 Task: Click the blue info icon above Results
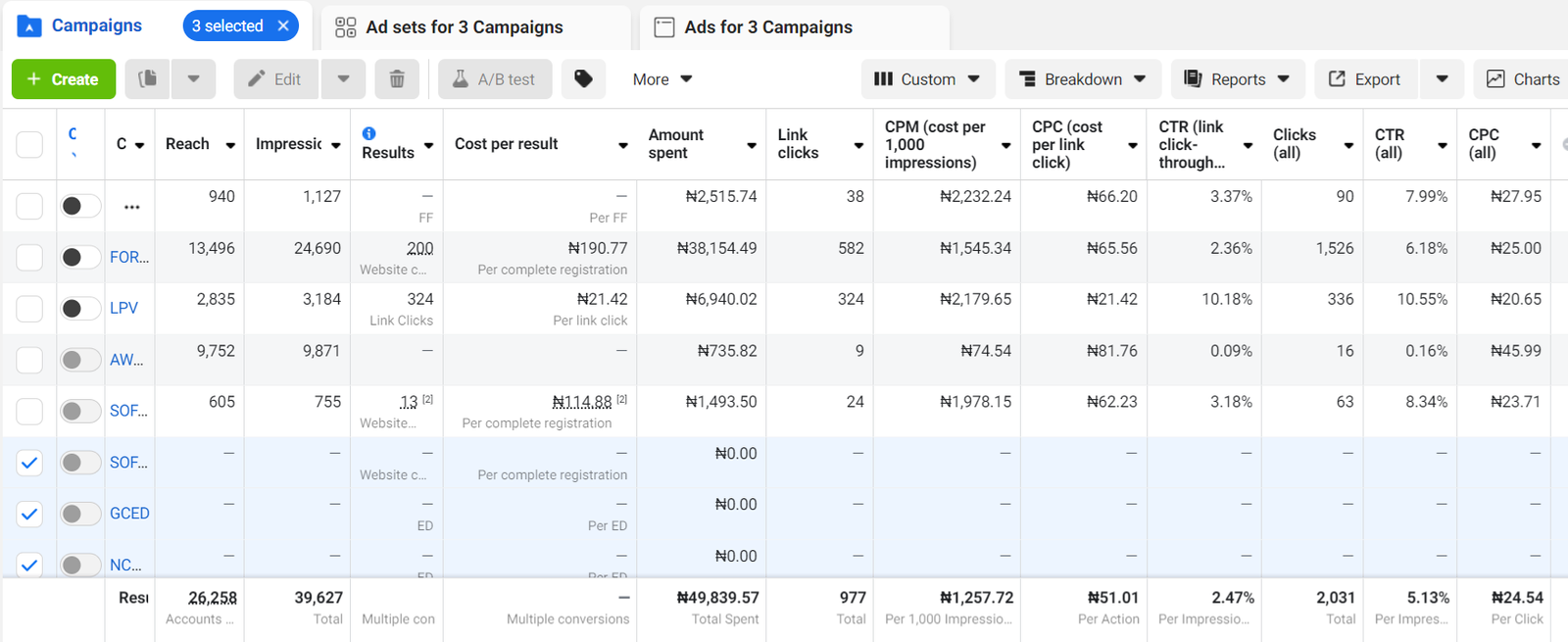click(x=368, y=133)
